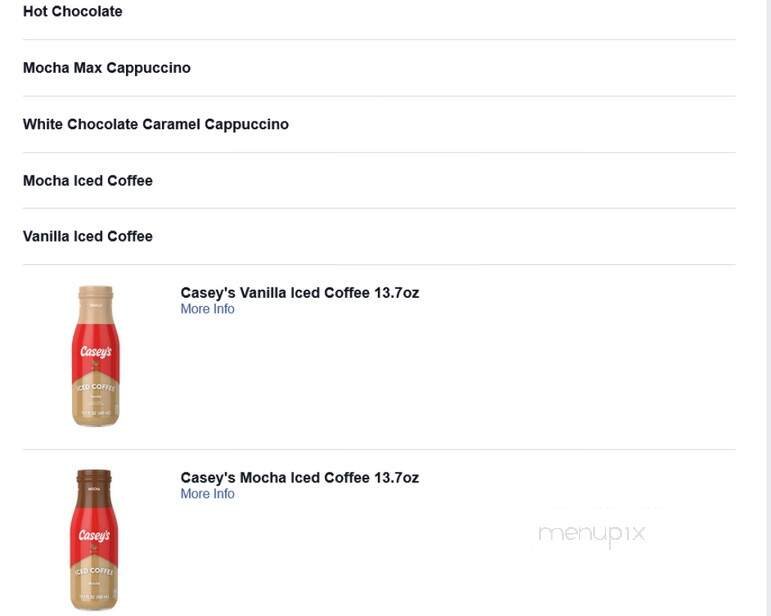
Task: Click the Iced Coffee label on mocha bottle
Action: (95, 571)
